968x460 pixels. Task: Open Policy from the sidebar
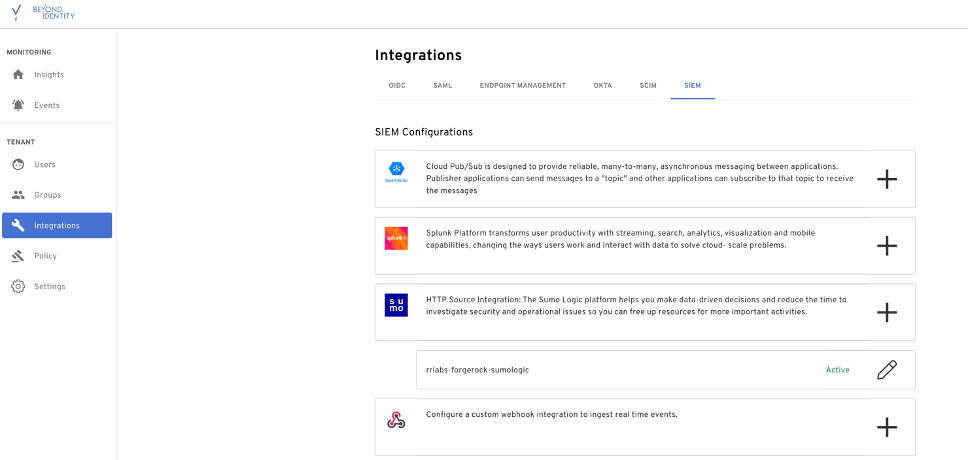(45, 256)
